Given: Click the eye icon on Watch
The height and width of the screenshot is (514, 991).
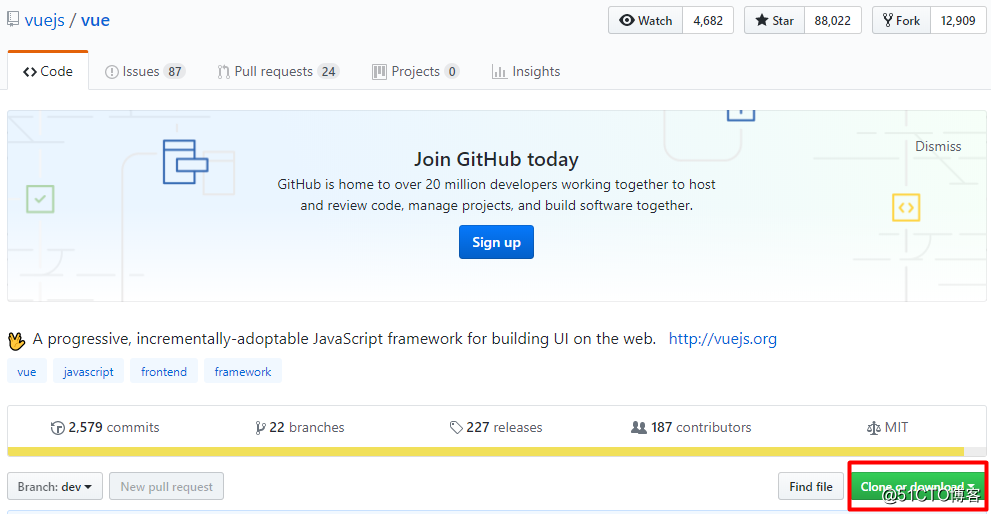Looking at the screenshot, I should coord(626,20).
